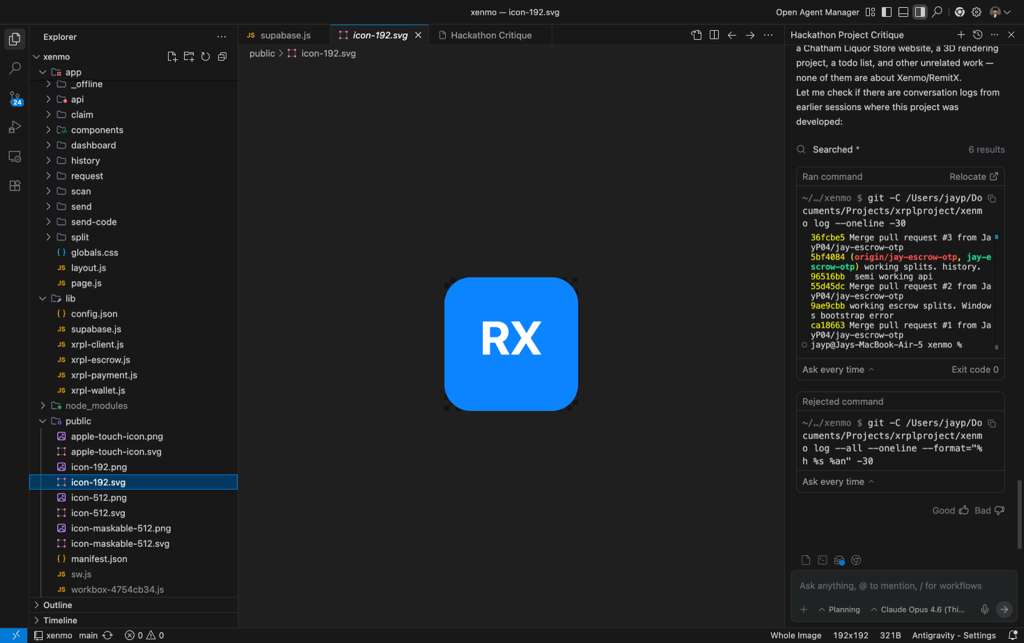Open Ask every time dropdown under Ran command

click(x=838, y=369)
